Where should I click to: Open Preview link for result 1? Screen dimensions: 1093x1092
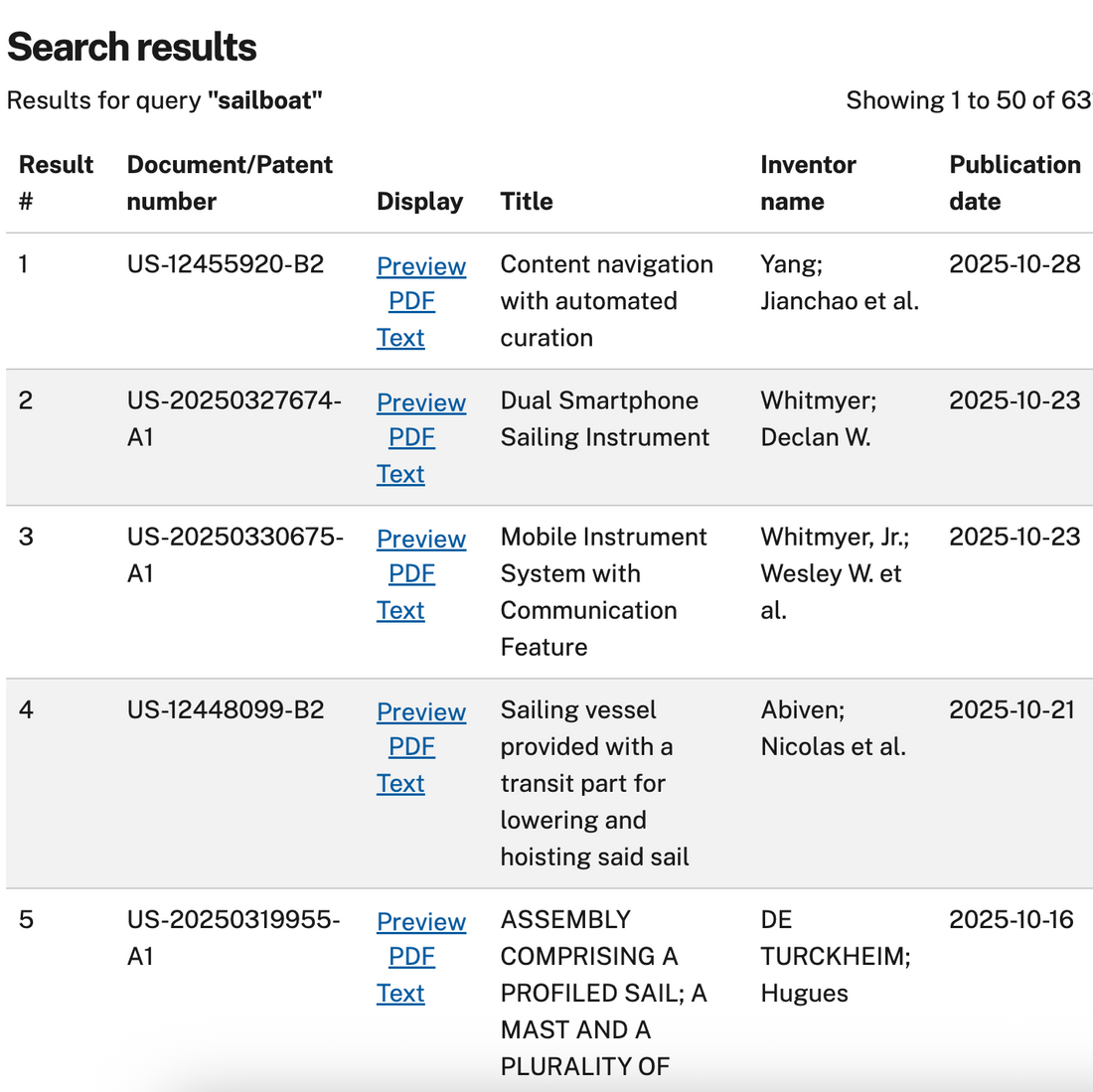pos(420,266)
